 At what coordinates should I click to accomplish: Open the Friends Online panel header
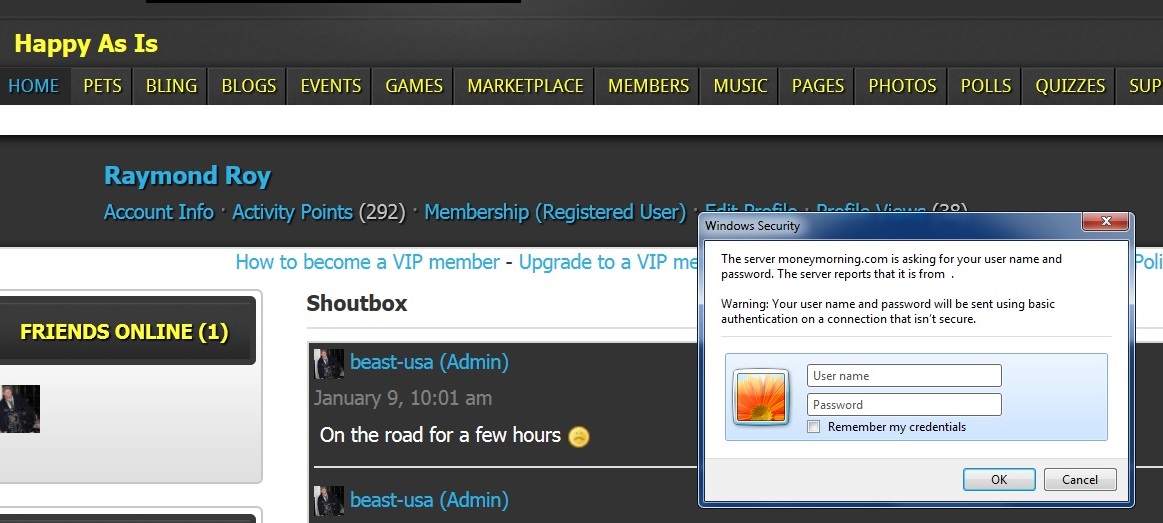coord(125,332)
